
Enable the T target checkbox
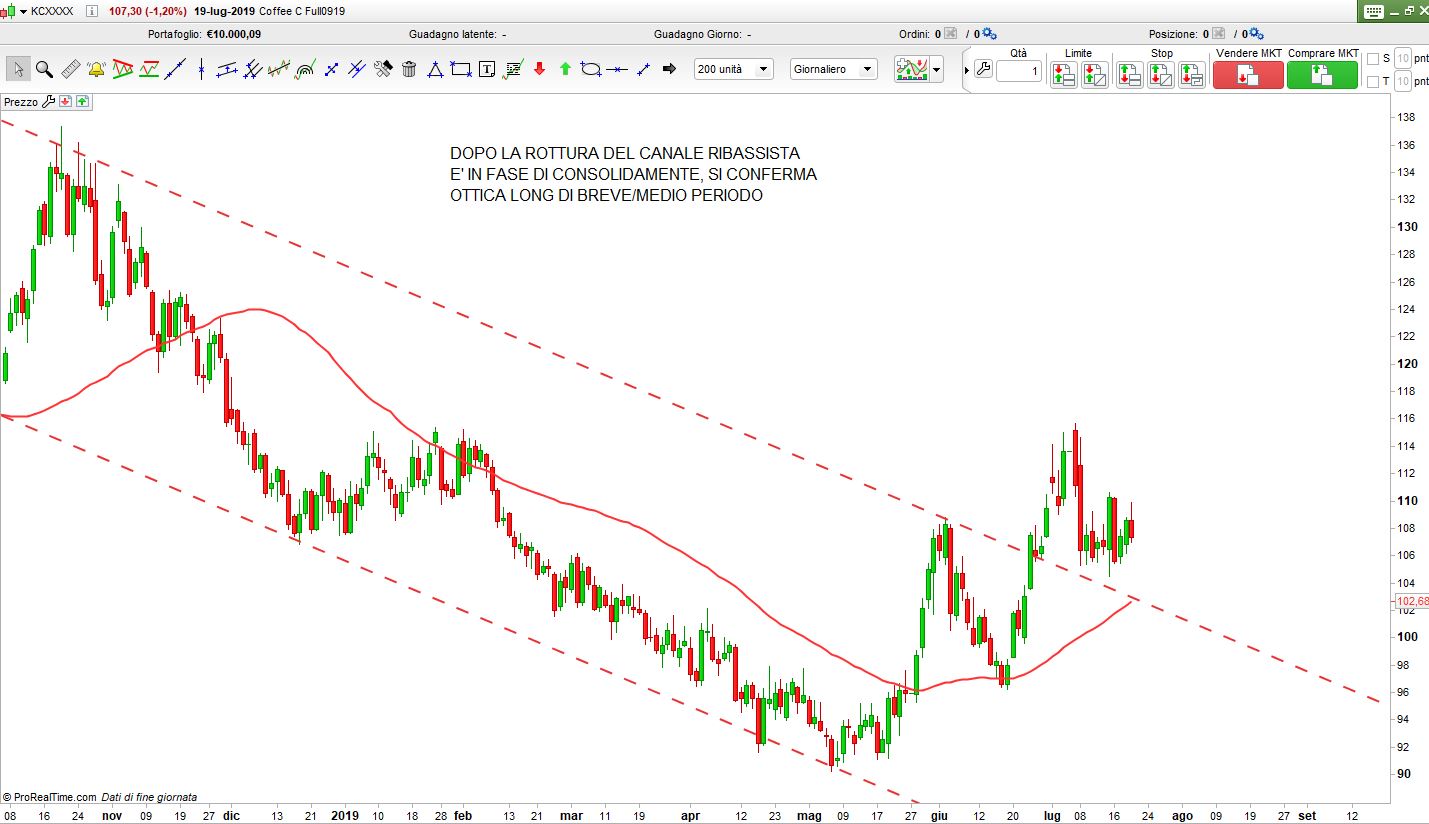pos(1373,81)
